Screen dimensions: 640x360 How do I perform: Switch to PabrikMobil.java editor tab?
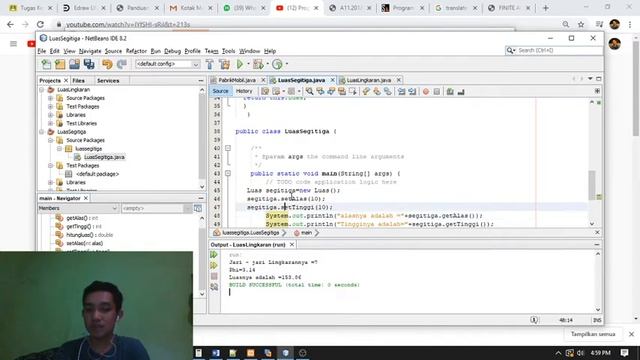pos(237,80)
